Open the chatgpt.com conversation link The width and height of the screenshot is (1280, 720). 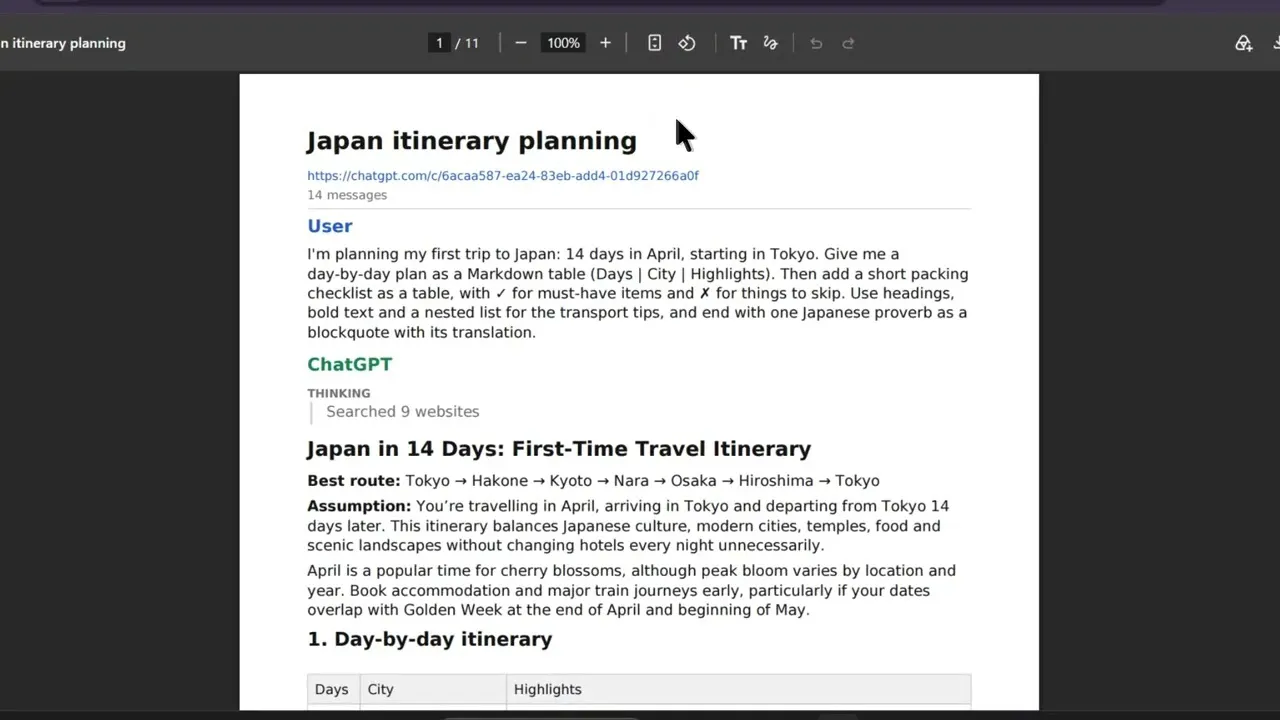[x=503, y=176]
